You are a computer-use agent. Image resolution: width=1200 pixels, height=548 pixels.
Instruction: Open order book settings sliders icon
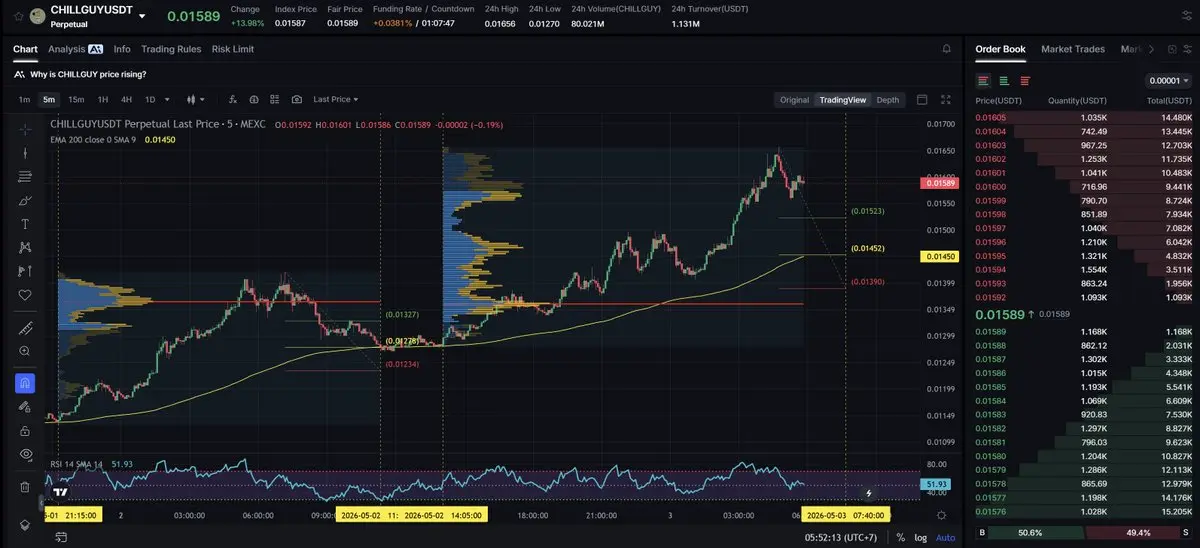1186,49
